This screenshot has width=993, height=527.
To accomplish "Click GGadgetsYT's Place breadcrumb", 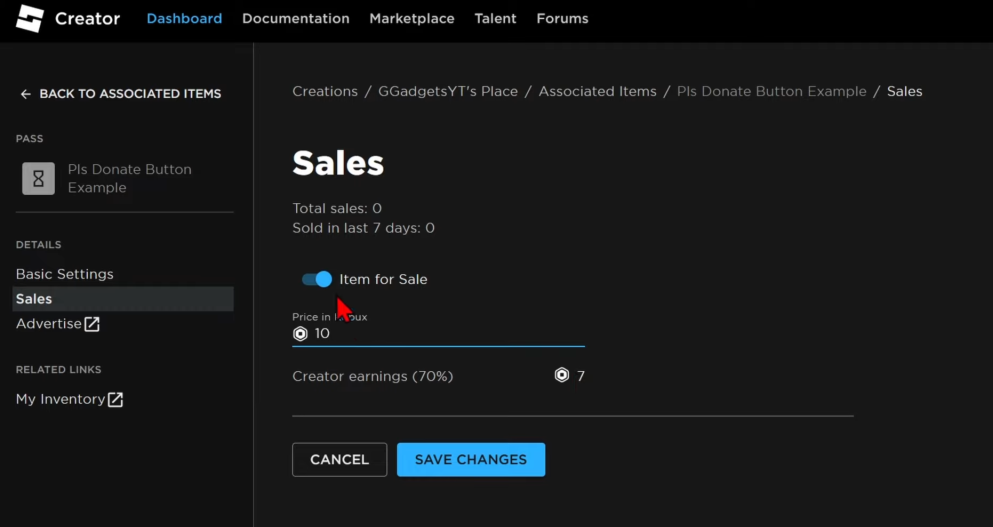I will pos(448,91).
